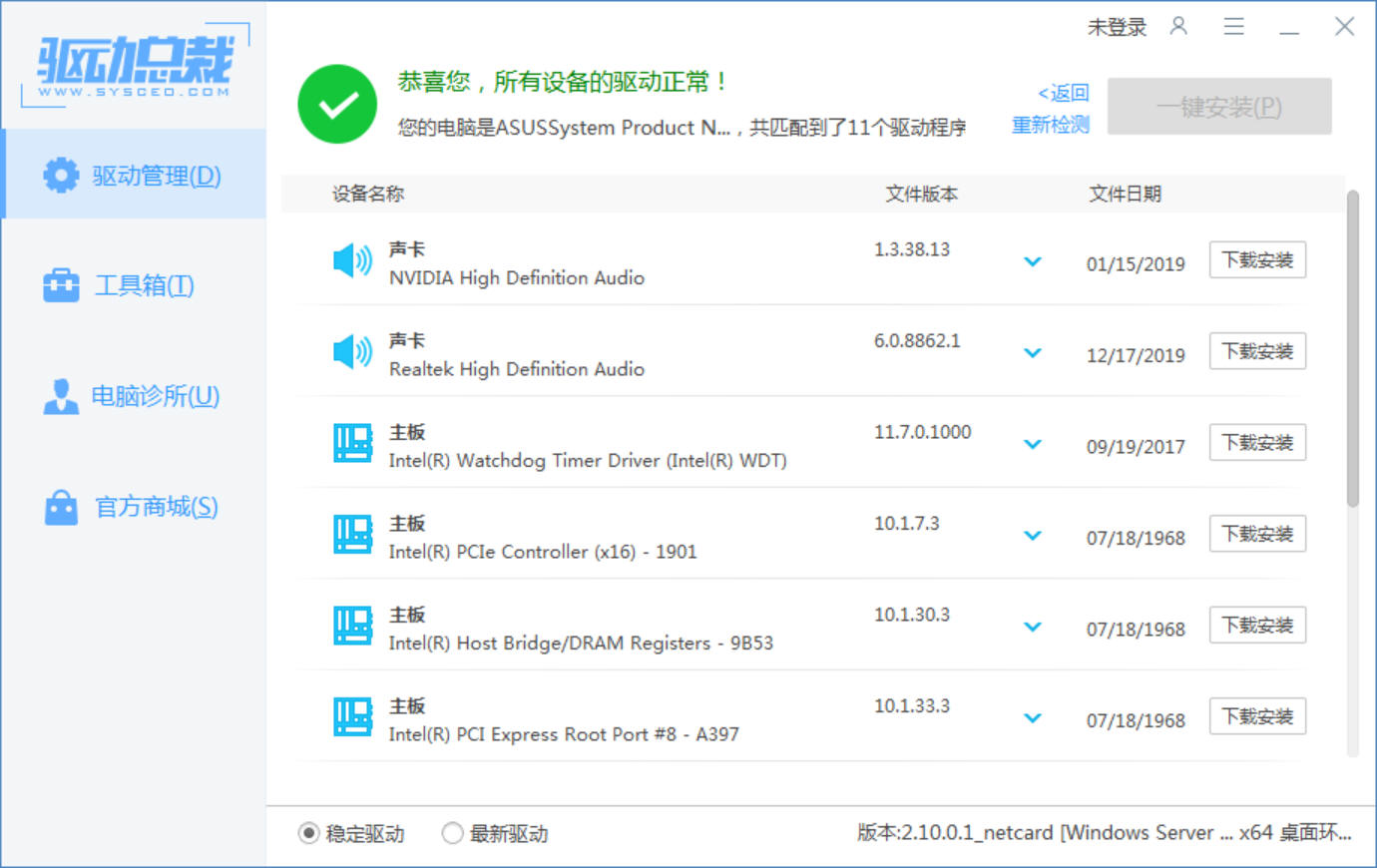The width and height of the screenshot is (1377, 868).
Task: Click the 一键安装(P) button
Action: (x=1219, y=107)
